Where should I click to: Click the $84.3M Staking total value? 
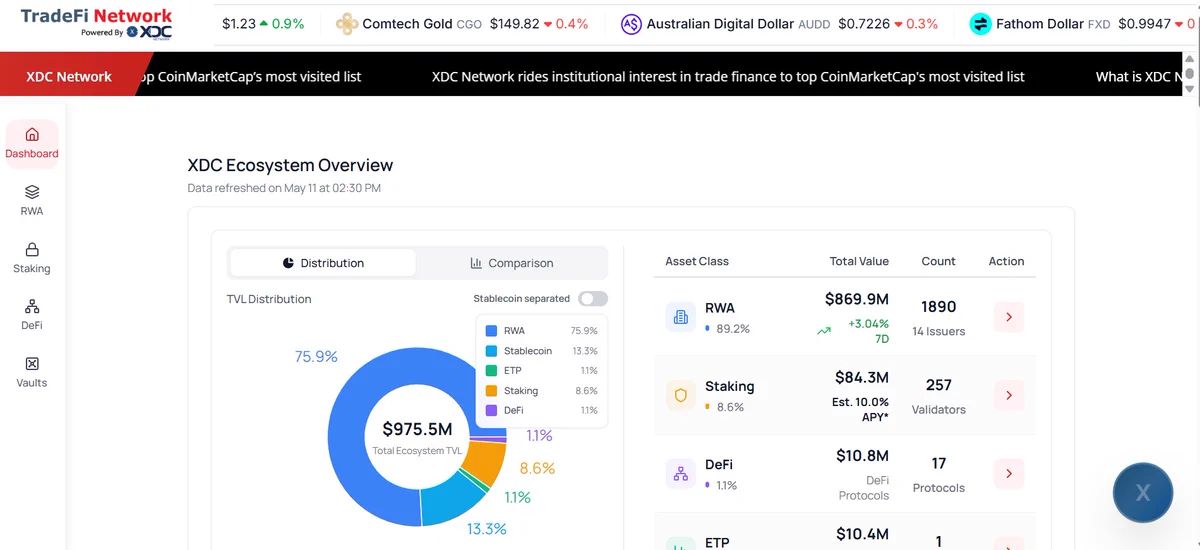pyautogui.click(x=862, y=377)
